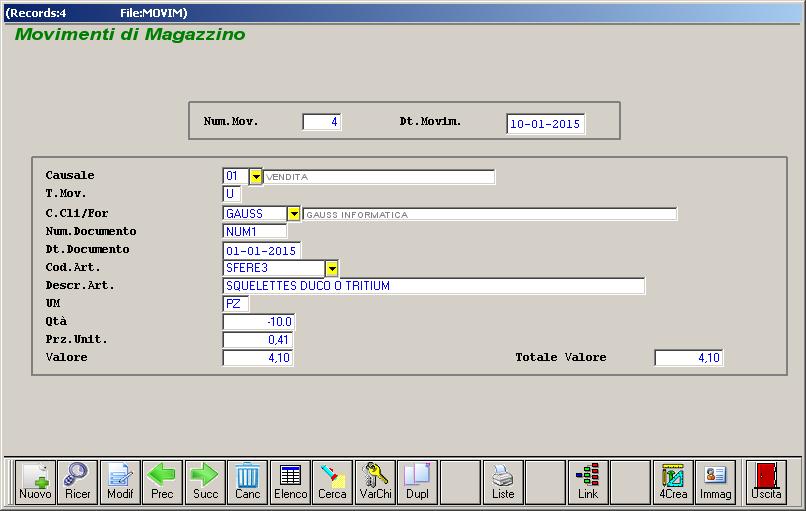806x511 pixels.
Task: Expand the C.Cli/For dropdown arrow
Action: click(x=294, y=214)
